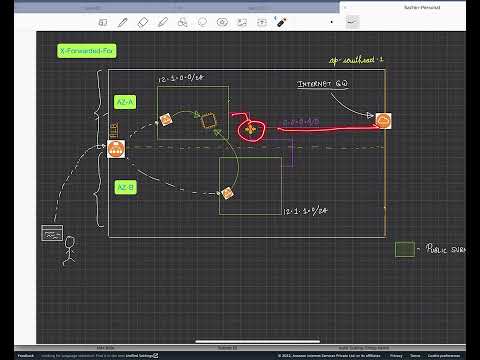Toggle the page view icon at toolbar left
The image size is (480, 360).
tap(103, 22)
